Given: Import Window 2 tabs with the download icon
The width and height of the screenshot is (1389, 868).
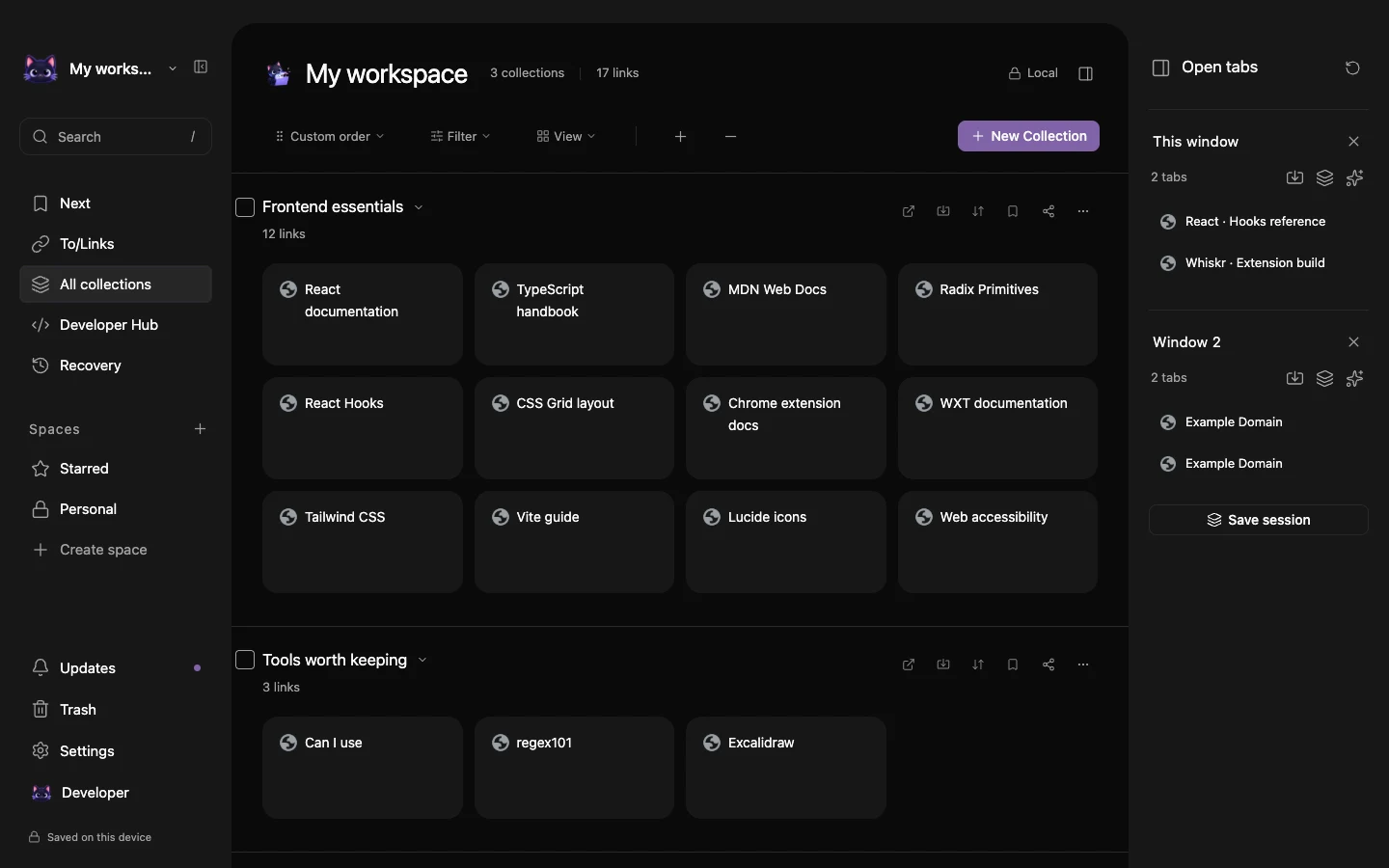Looking at the screenshot, I should pos(1294,378).
